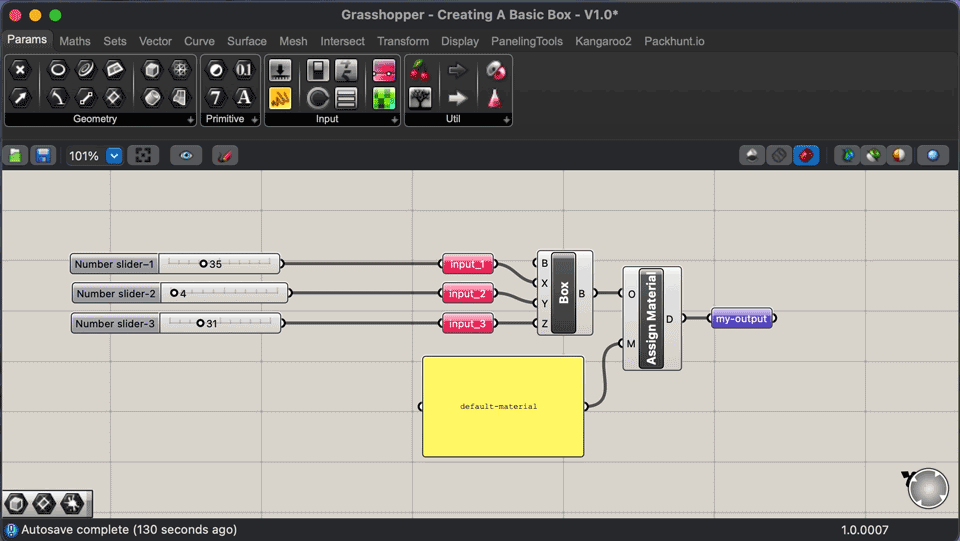This screenshot has width=960, height=541.
Task: Open the Intersect tab
Action: tap(342, 41)
